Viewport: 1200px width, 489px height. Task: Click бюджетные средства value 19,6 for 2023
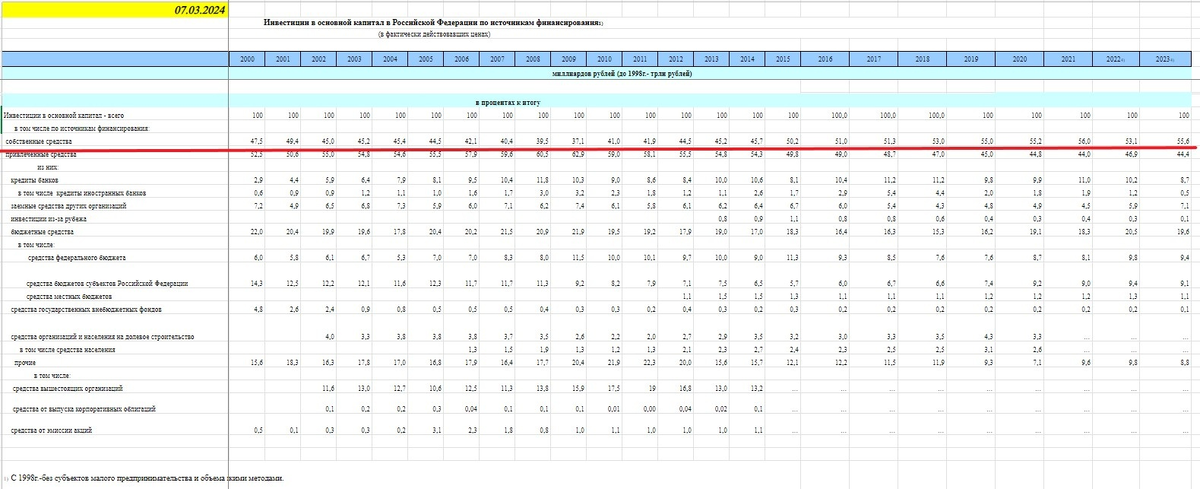(x=1184, y=230)
